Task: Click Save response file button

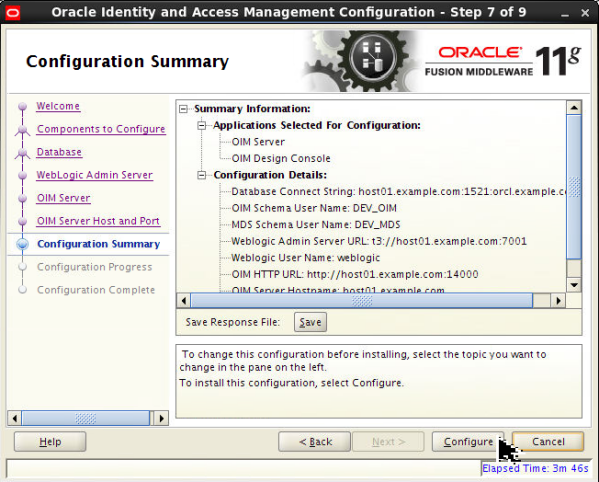Action: click(310, 322)
